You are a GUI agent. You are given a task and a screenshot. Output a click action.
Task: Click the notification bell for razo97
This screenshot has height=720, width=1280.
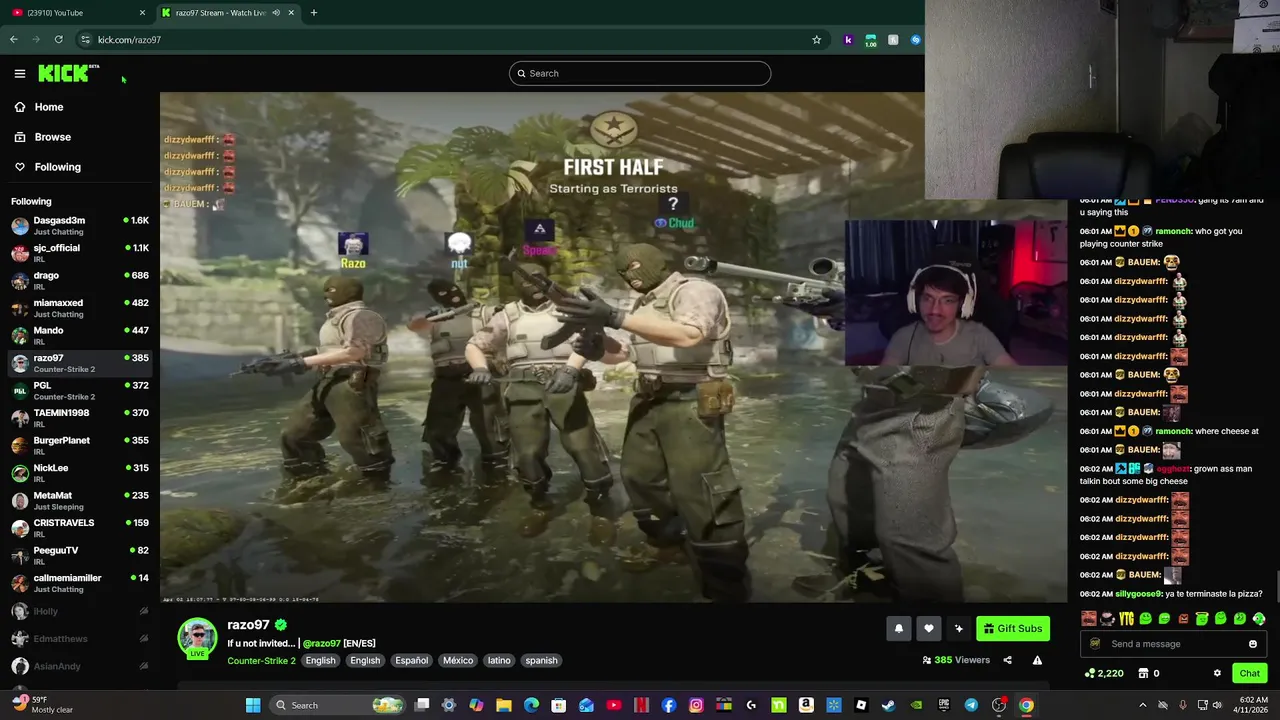tap(898, 628)
